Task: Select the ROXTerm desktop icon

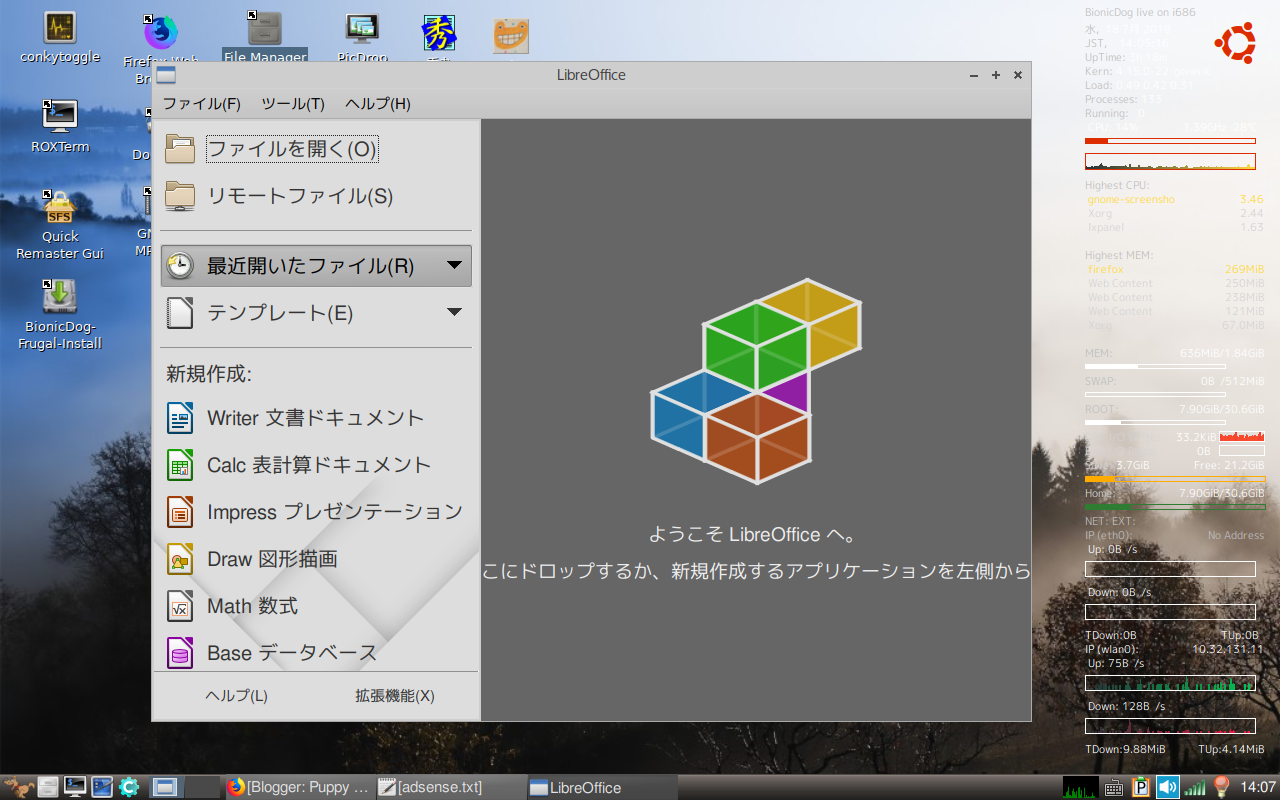Action: tap(60, 126)
